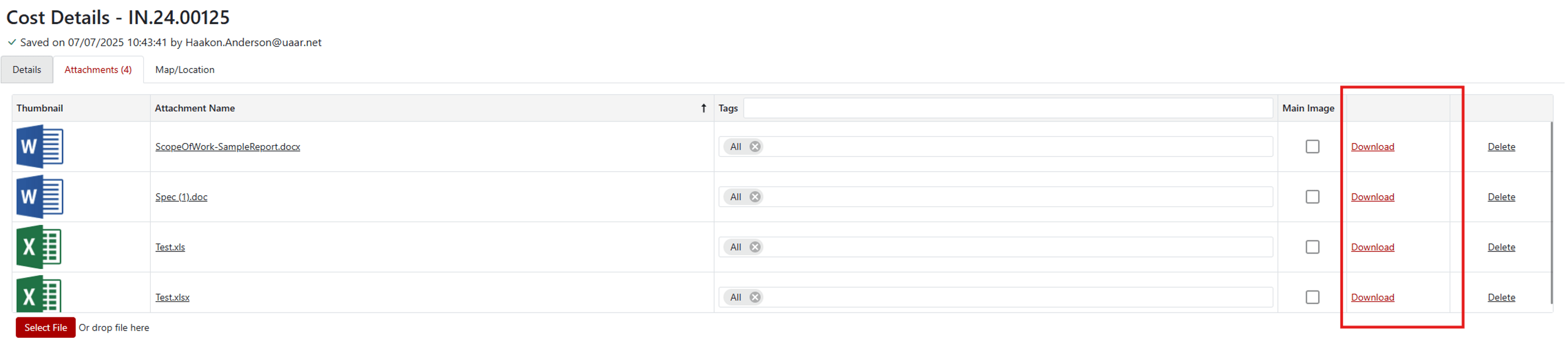Download the Spec (1).doc attachment
The width and height of the screenshot is (1568, 357).
tap(1372, 197)
